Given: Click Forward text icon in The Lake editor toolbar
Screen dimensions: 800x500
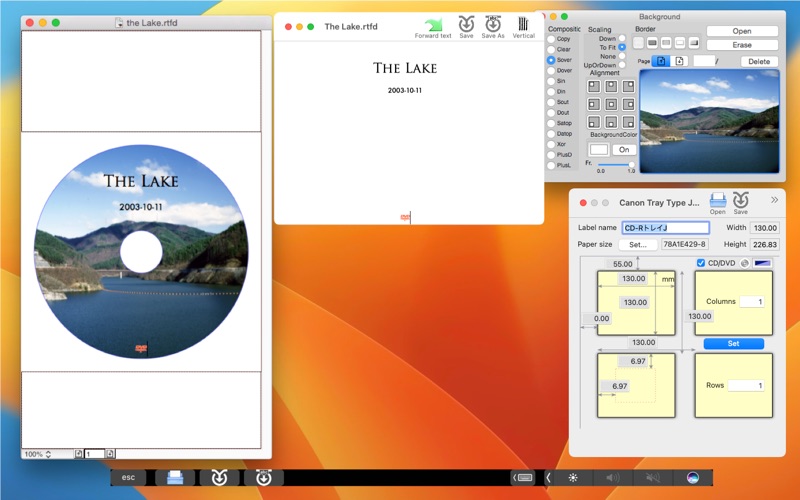Looking at the screenshot, I should click(x=433, y=24).
